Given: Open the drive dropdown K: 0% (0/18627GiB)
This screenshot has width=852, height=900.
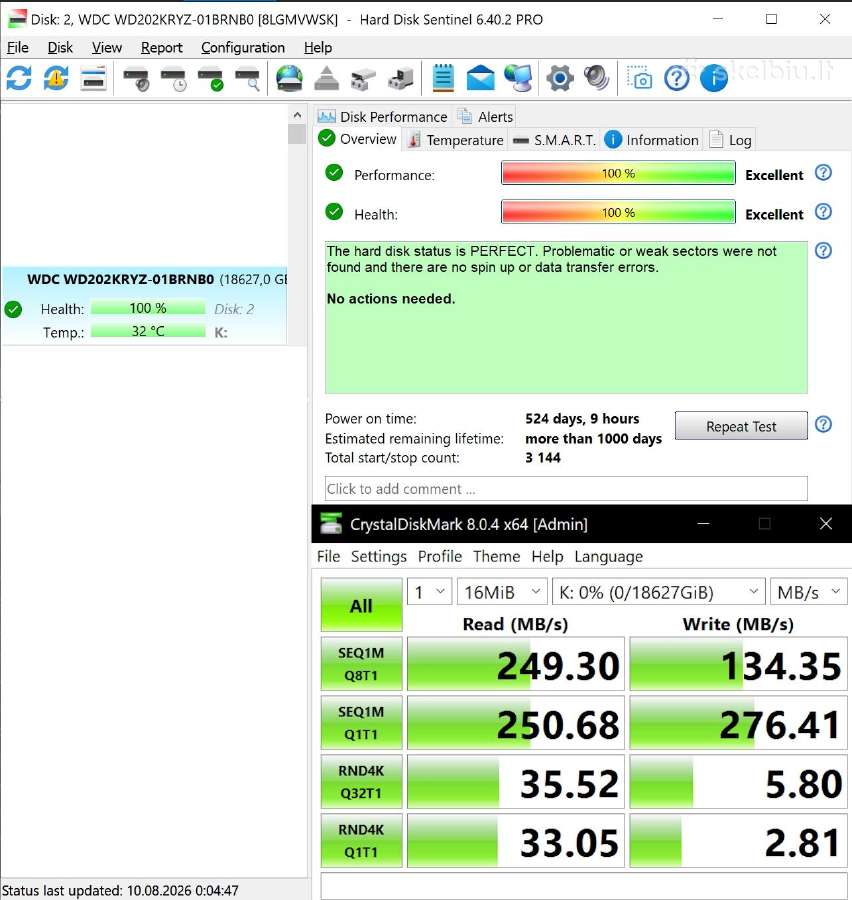Looking at the screenshot, I should [x=659, y=592].
